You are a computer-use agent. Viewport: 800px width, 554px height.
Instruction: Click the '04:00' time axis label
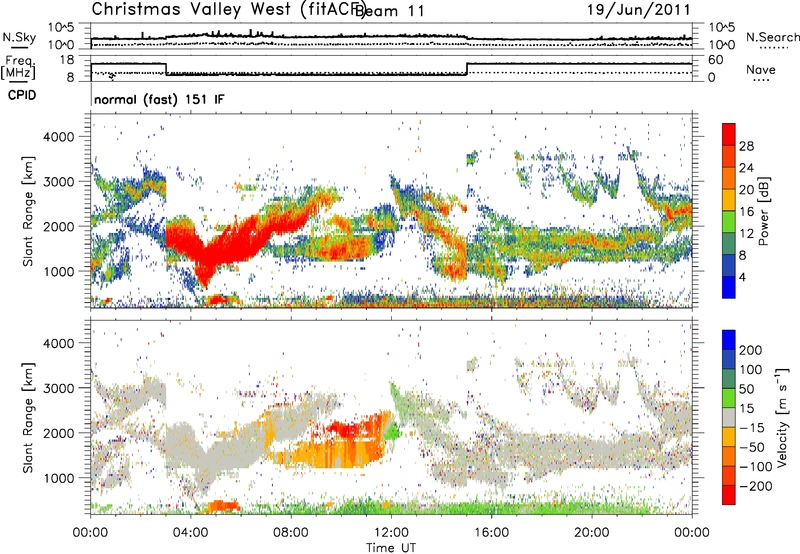191,533
